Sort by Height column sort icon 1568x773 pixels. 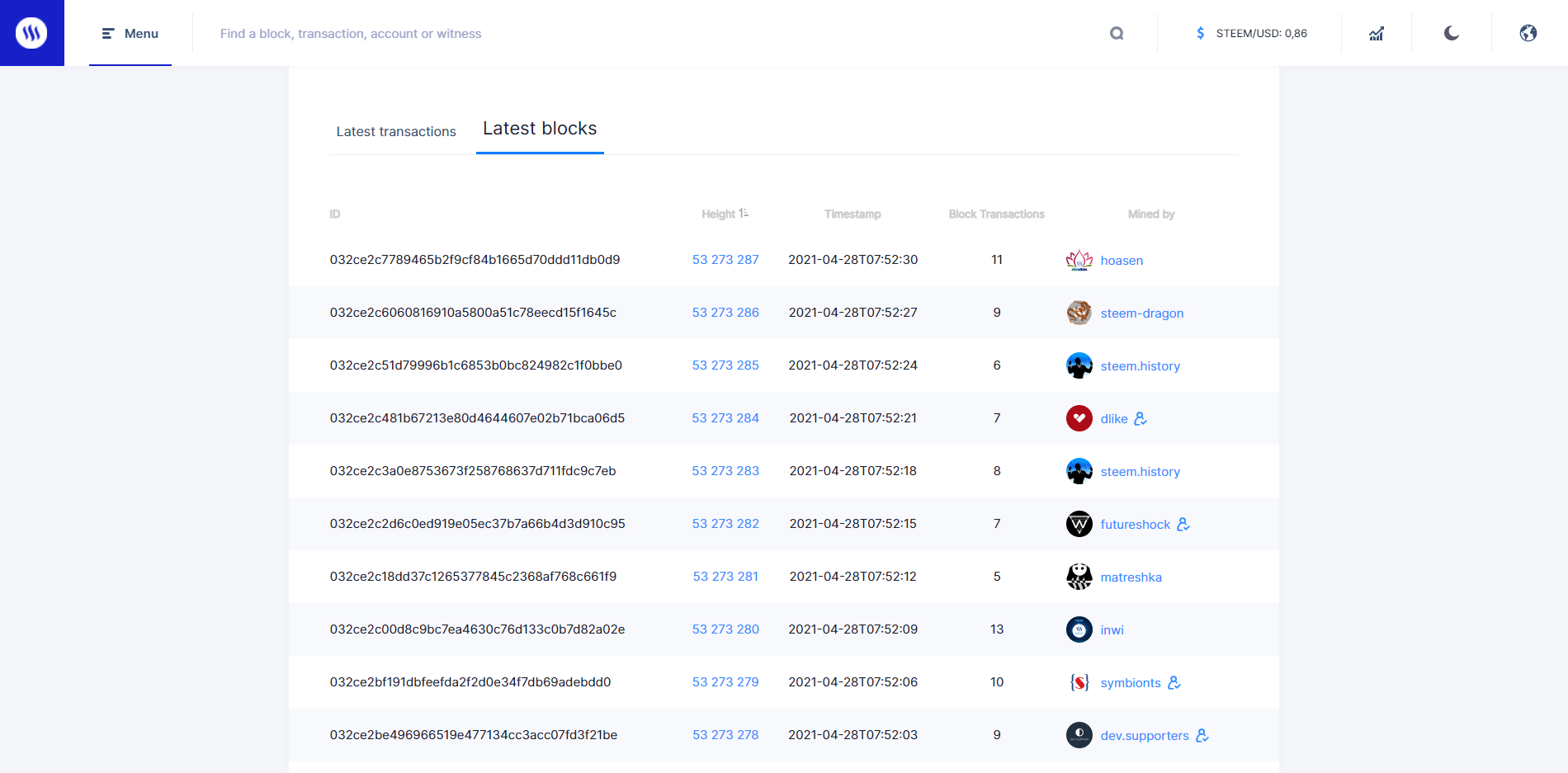744,214
